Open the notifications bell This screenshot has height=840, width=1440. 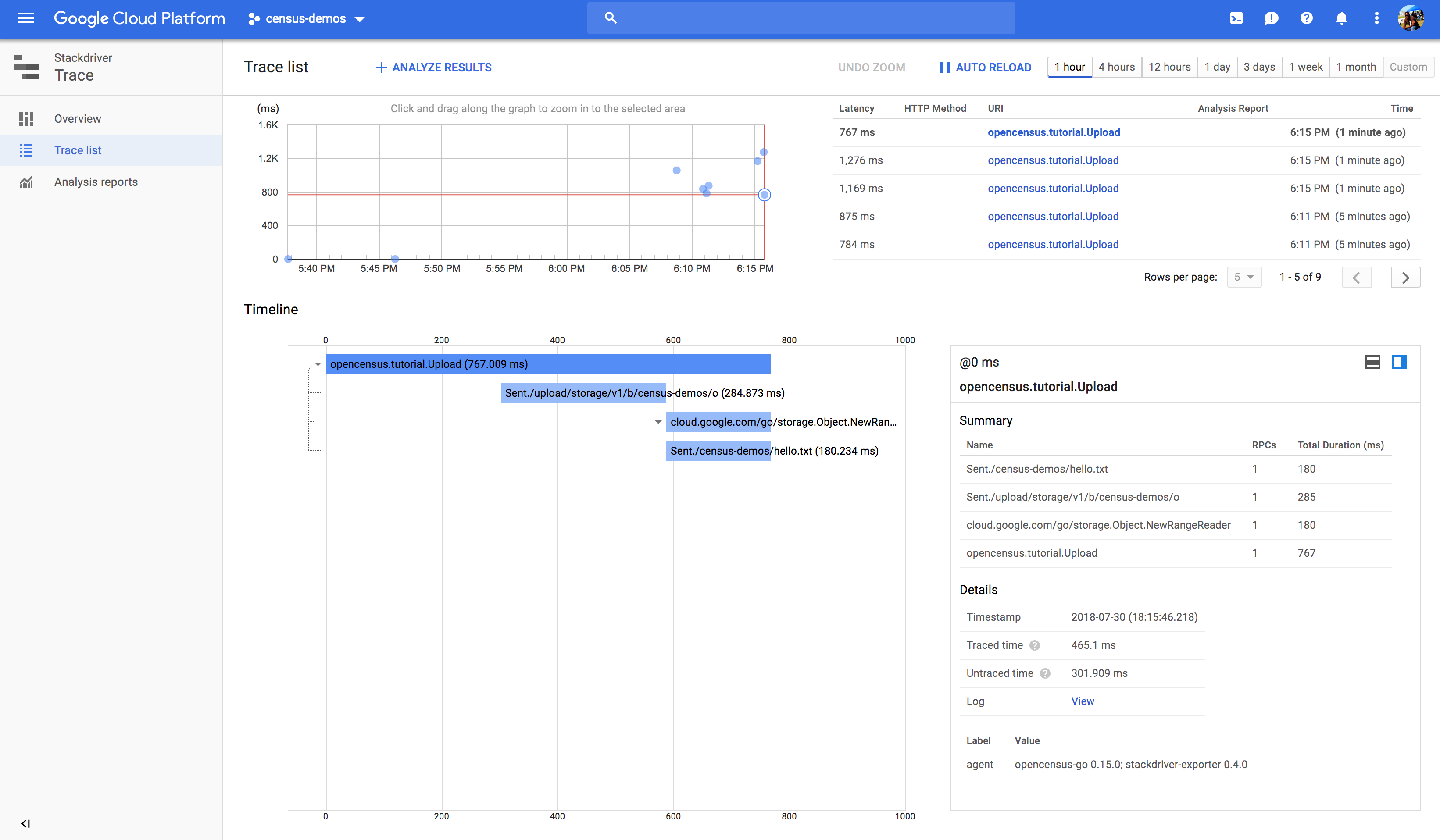click(x=1341, y=18)
